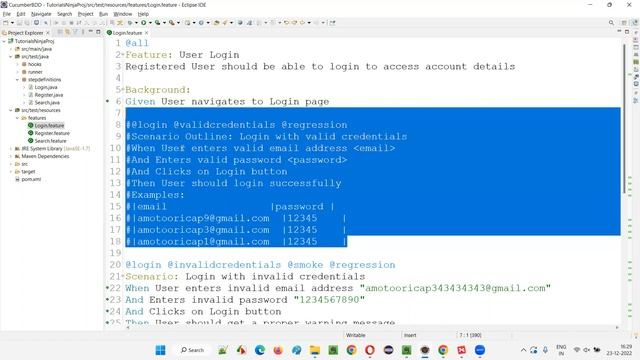The image size is (640, 360).
Task: Expand the JRE System Library node
Action: tap(11, 149)
